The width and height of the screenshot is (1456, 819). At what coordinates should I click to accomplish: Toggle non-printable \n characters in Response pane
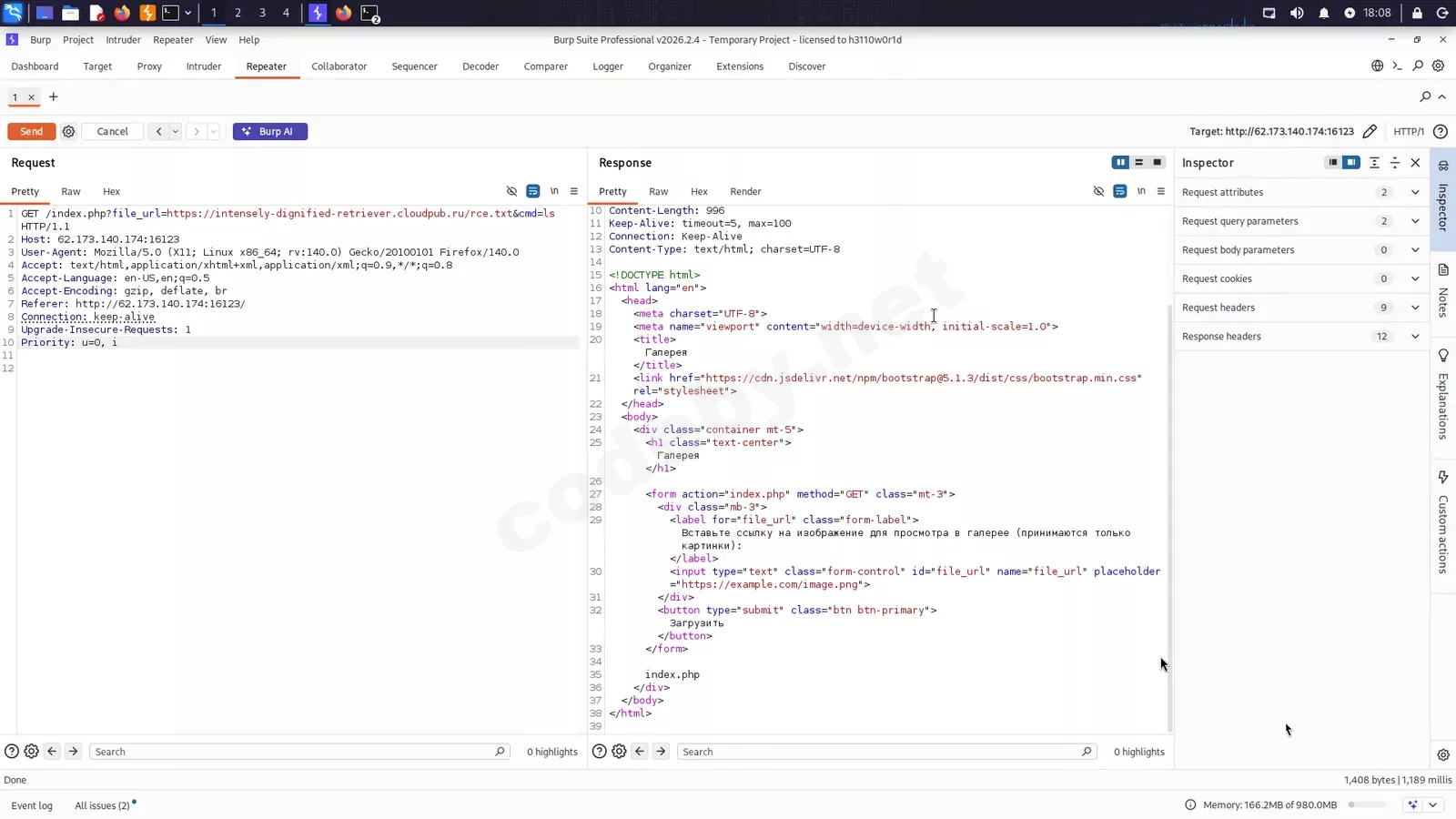[1140, 191]
